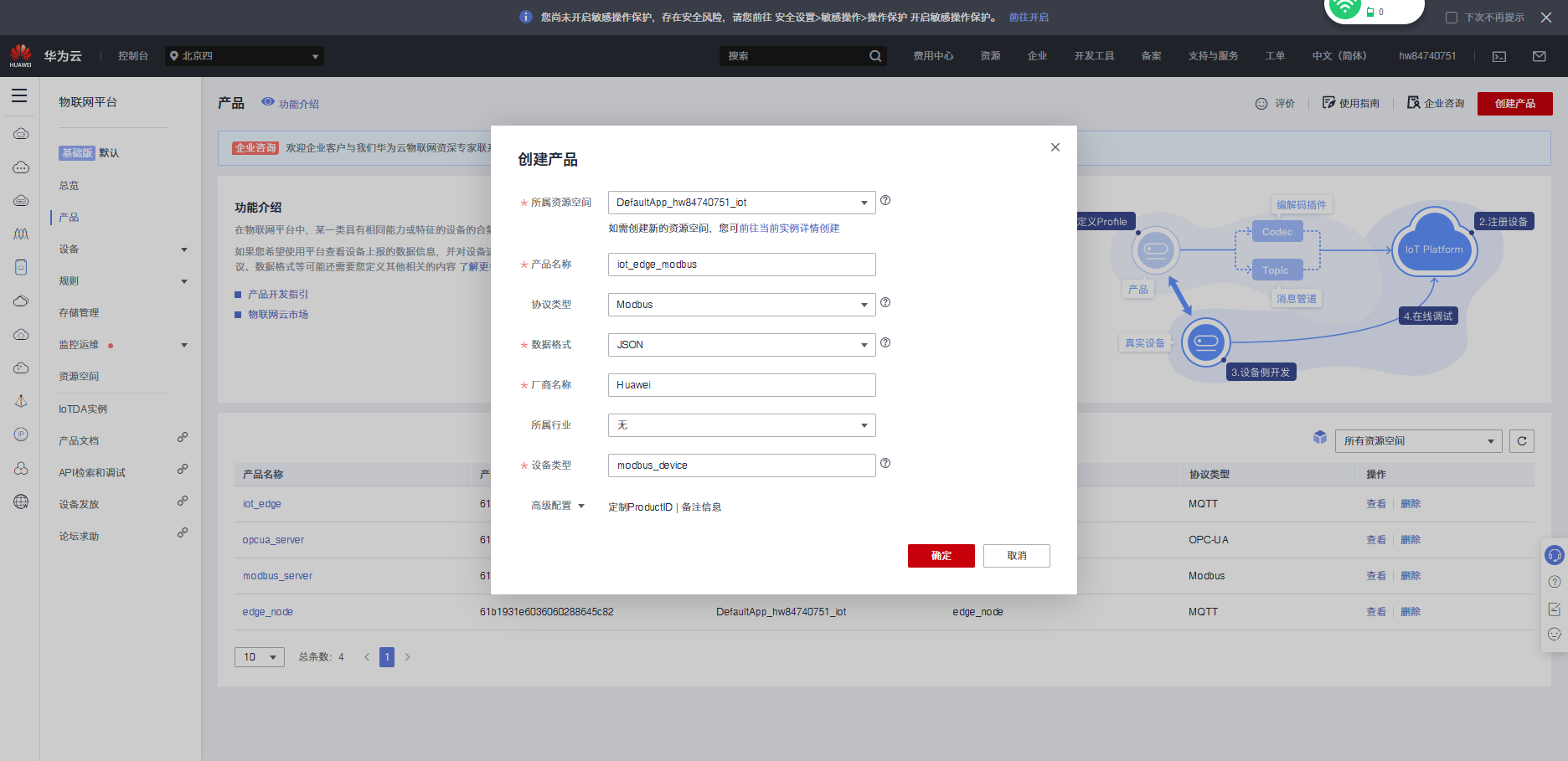Click the floating help question icon
This screenshot has width=1568, height=761.
tap(1555, 582)
